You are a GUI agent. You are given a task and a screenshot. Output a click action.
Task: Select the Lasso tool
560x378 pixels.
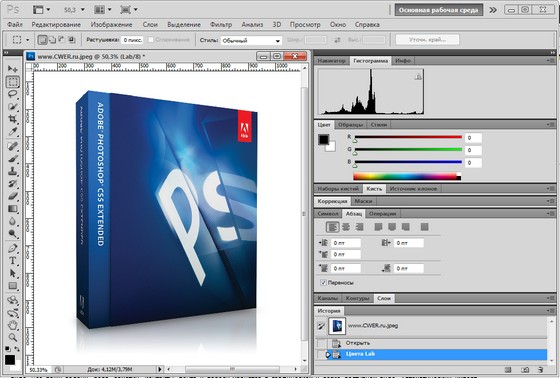[12, 94]
